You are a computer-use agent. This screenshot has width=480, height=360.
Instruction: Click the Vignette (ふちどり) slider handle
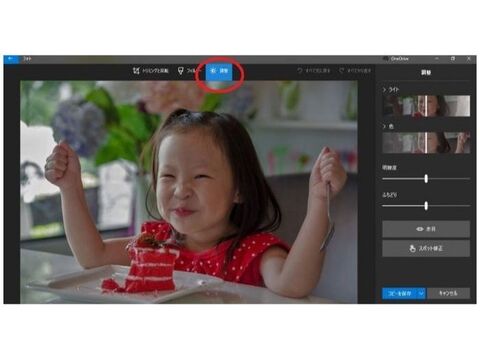(x=426, y=206)
